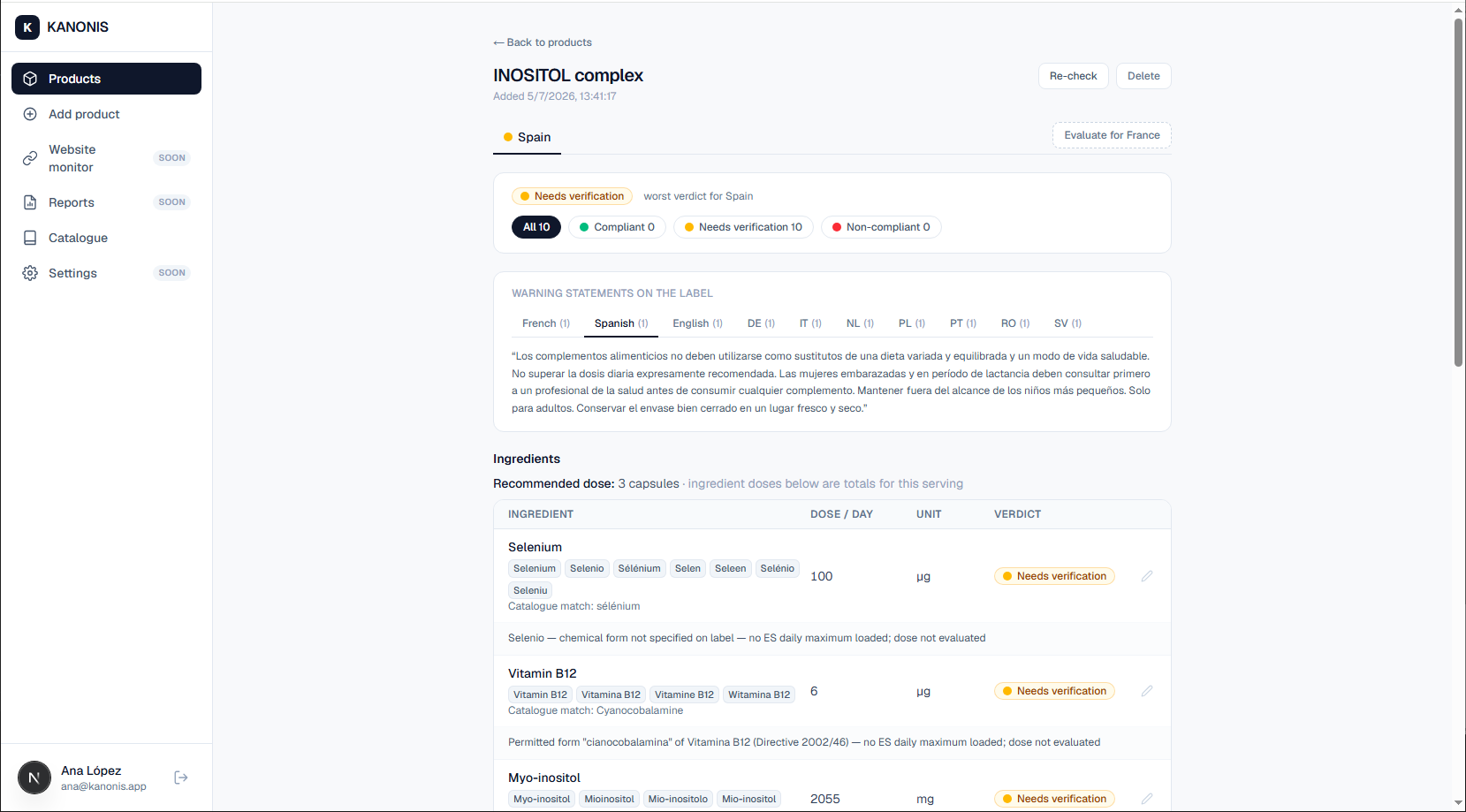The width and height of the screenshot is (1466, 812).
Task: Click Vitamin B12's Needs verification badge
Action: [x=1054, y=691]
